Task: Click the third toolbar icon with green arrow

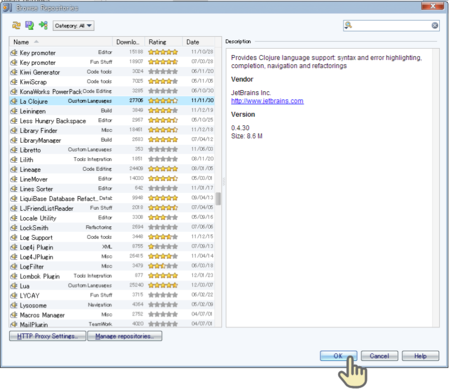Action: [x=43, y=25]
